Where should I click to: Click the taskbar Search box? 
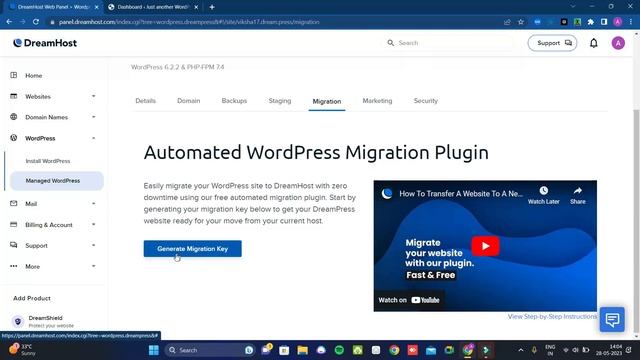coord(210,350)
